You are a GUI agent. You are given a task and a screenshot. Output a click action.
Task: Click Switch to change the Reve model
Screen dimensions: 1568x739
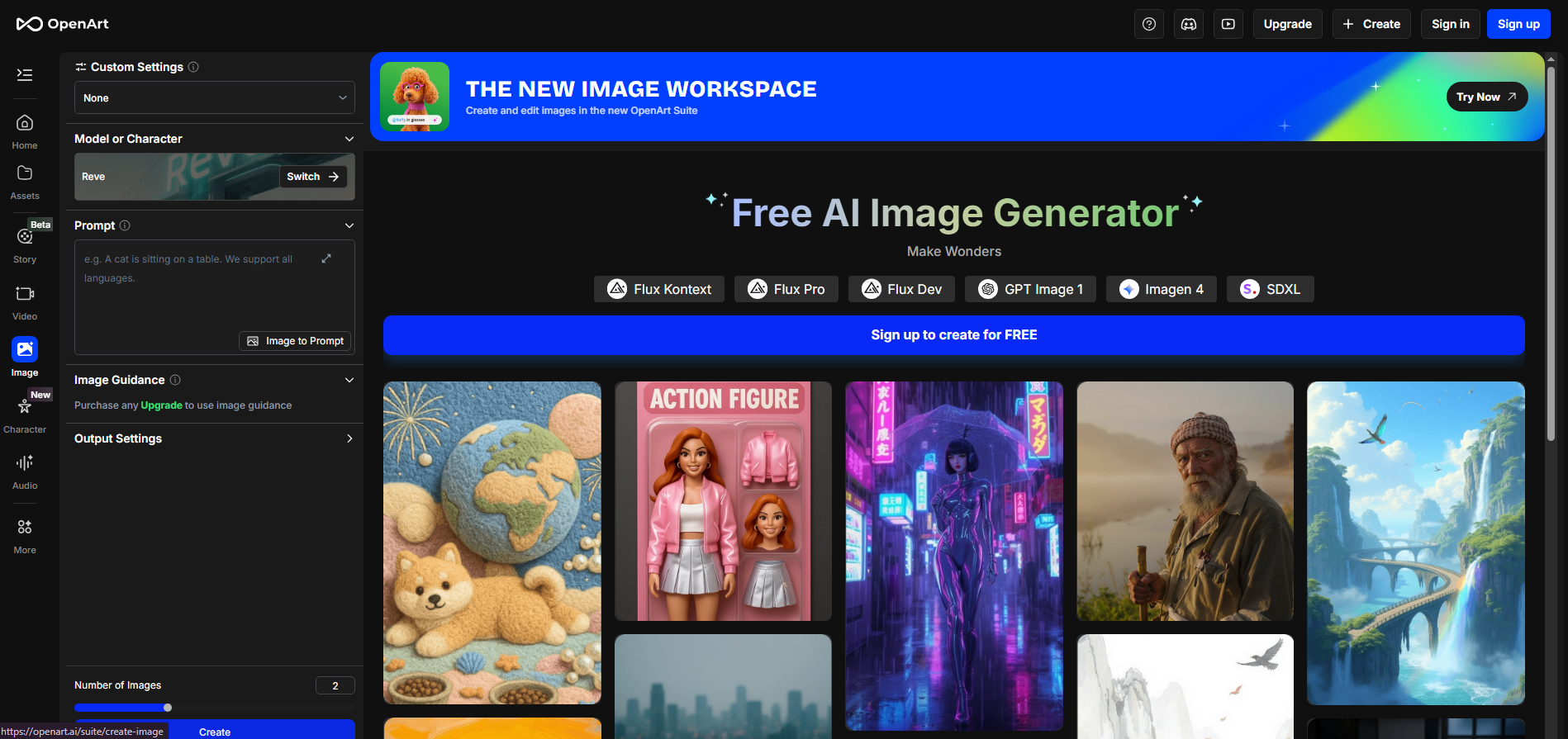(x=313, y=177)
